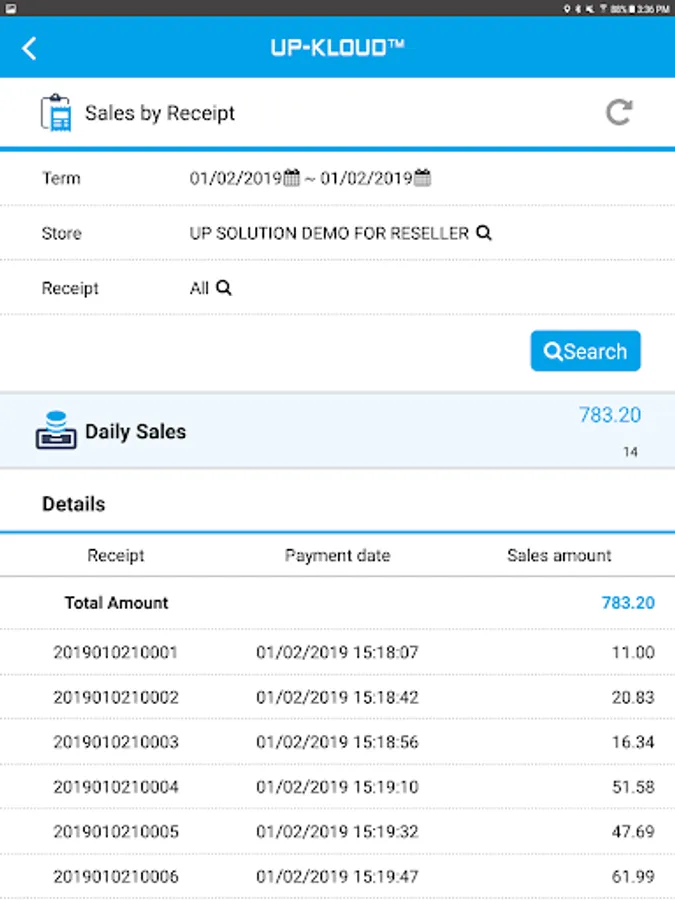This screenshot has height=900, width=675.
Task: Click the sales amount 47.69
Action: point(633,832)
